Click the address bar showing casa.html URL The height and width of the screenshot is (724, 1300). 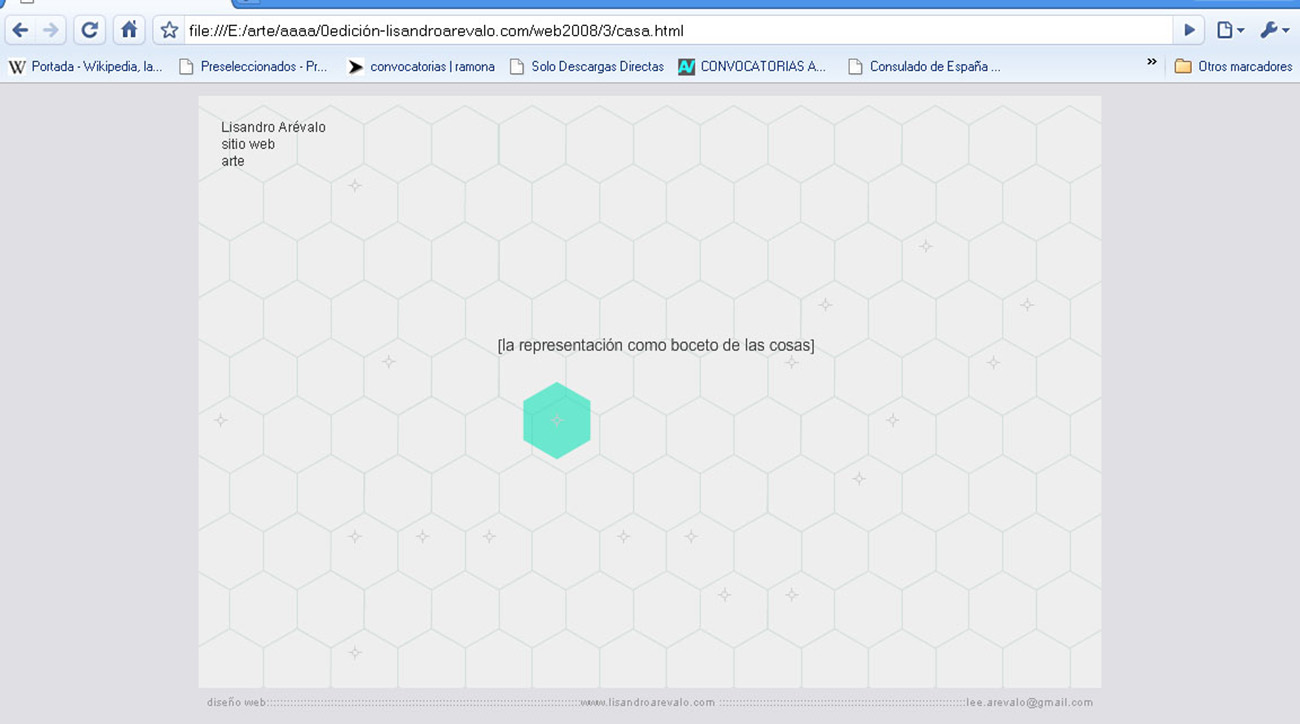tap(677, 30)
